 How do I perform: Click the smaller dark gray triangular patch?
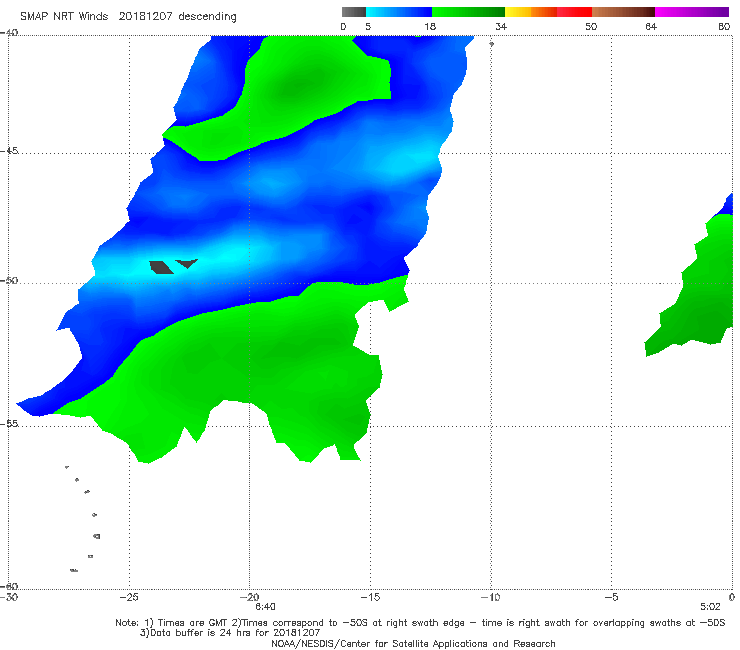tap(187, 263)
